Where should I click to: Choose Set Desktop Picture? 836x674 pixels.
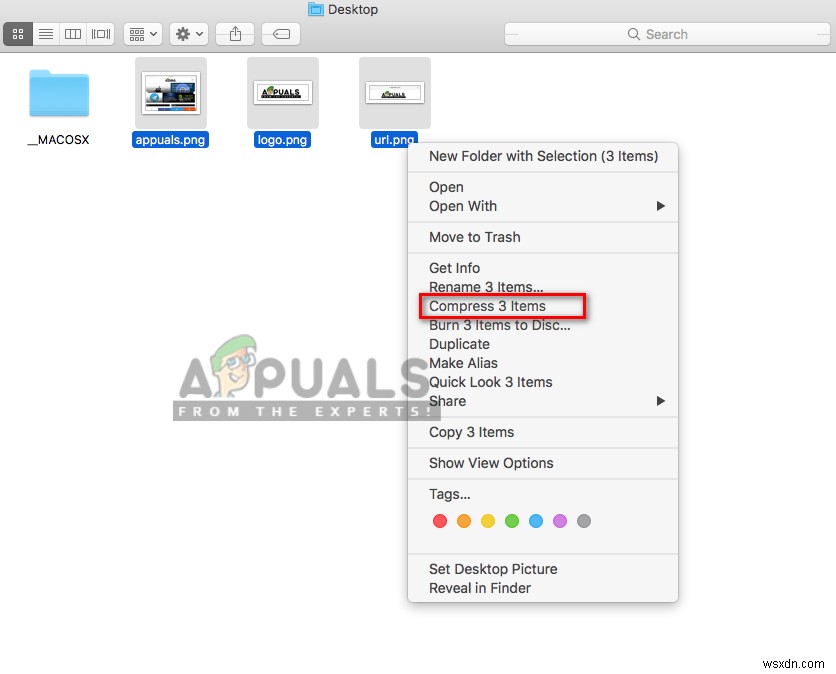click(493, 569)
